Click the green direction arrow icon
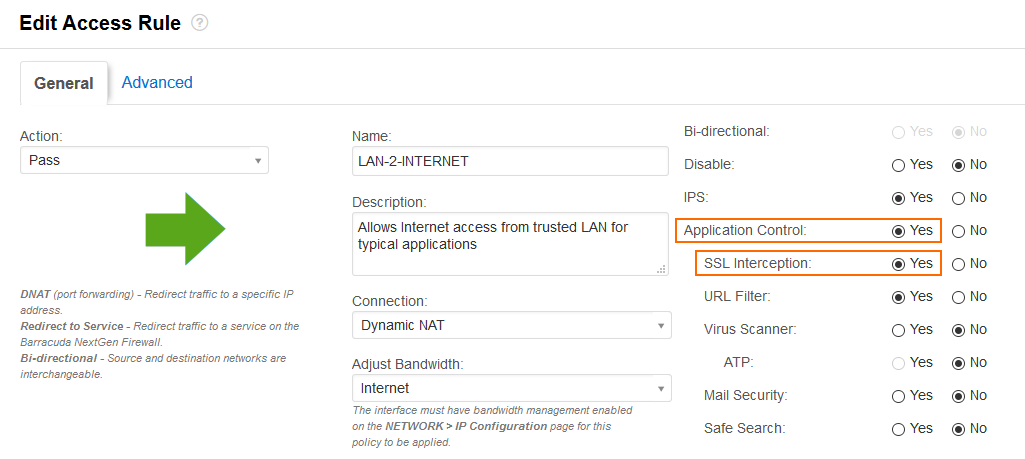1025x459 pixels. 185,229
